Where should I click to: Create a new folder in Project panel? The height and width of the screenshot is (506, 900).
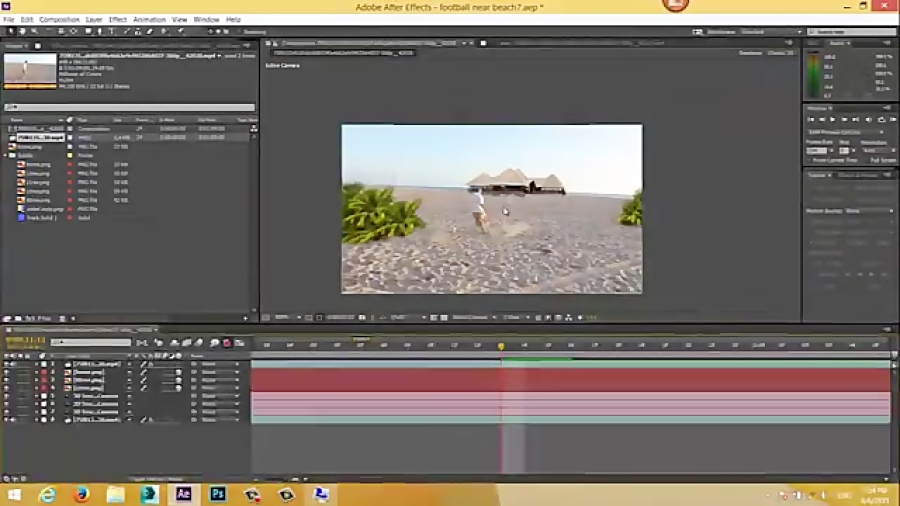click(18, 318)
